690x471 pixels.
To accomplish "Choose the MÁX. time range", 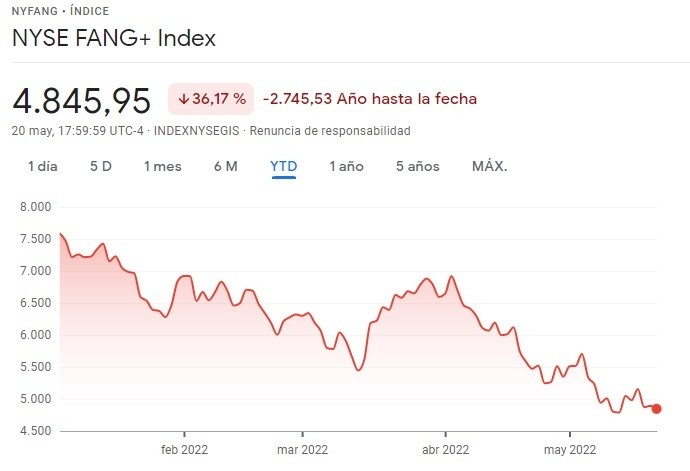I will pos(489,166).
